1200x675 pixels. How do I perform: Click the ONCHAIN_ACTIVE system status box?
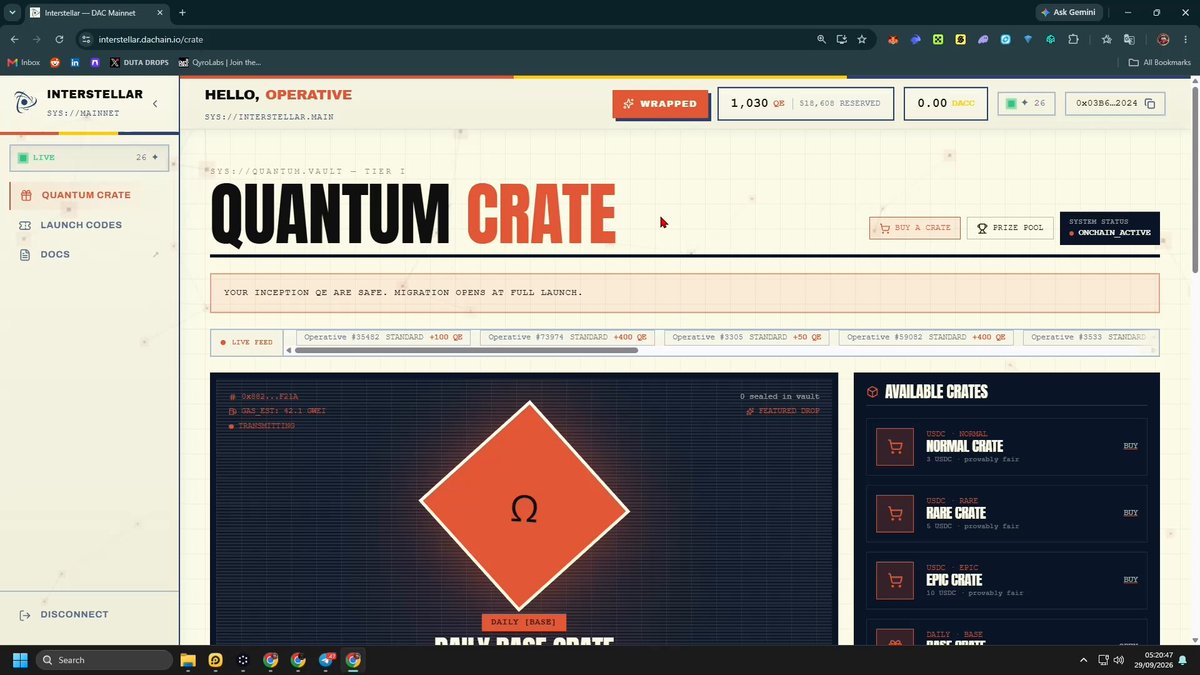(1110, 227)
